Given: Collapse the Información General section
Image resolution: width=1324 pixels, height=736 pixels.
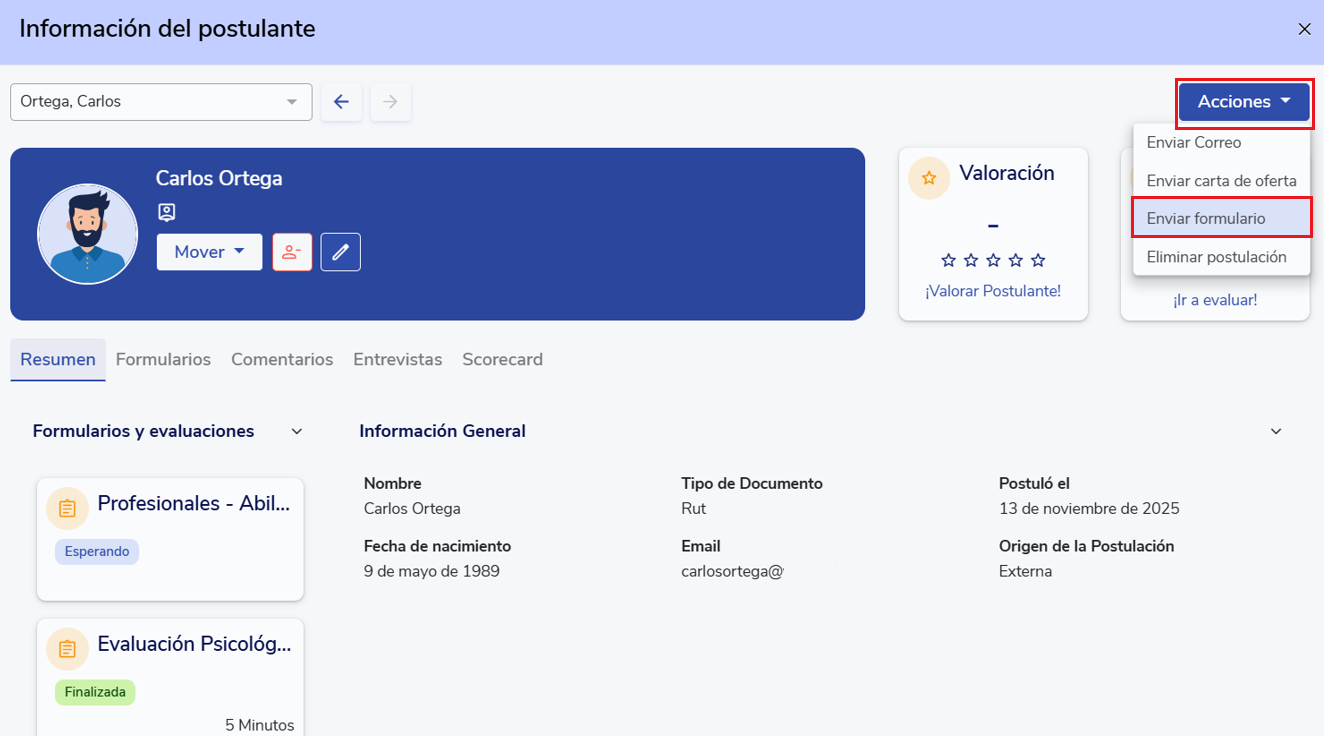Looking at the screenshot, I should 1275,431.
